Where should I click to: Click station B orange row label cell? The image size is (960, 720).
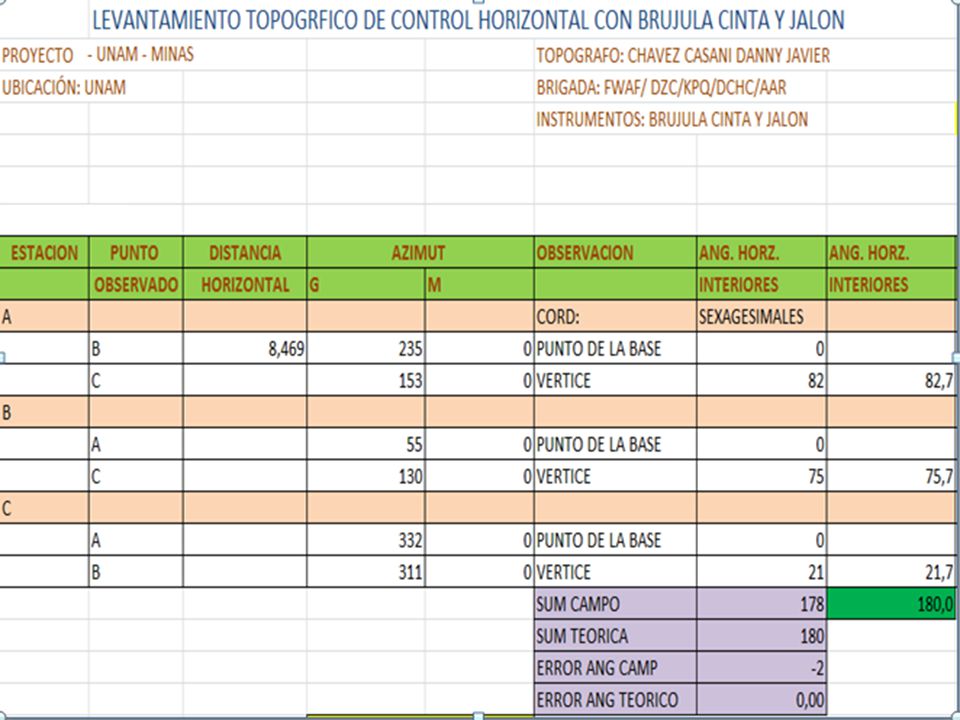[x=44, y=412]
